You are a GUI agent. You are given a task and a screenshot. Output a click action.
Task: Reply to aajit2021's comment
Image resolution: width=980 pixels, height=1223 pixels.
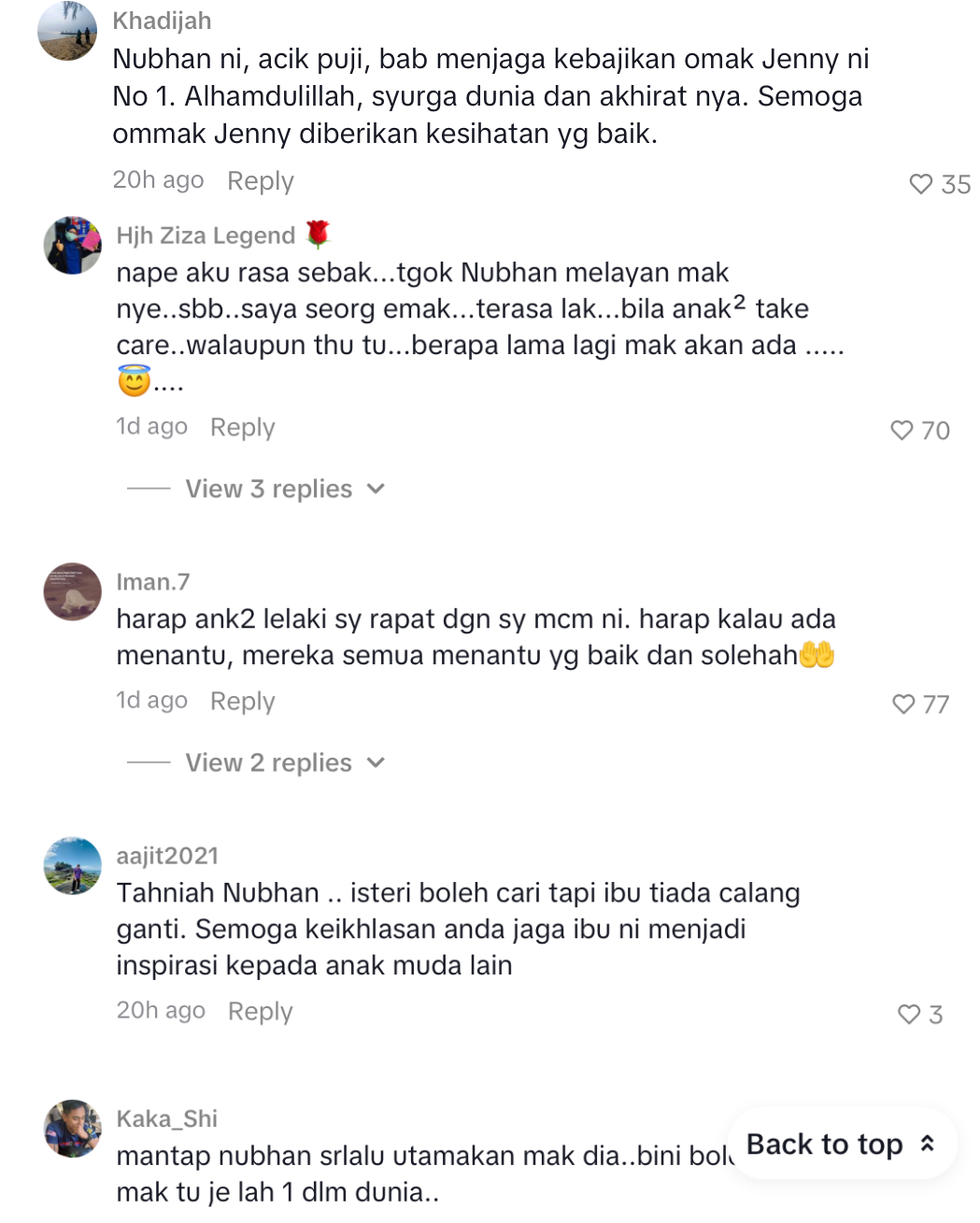[x=261, y=1011]
